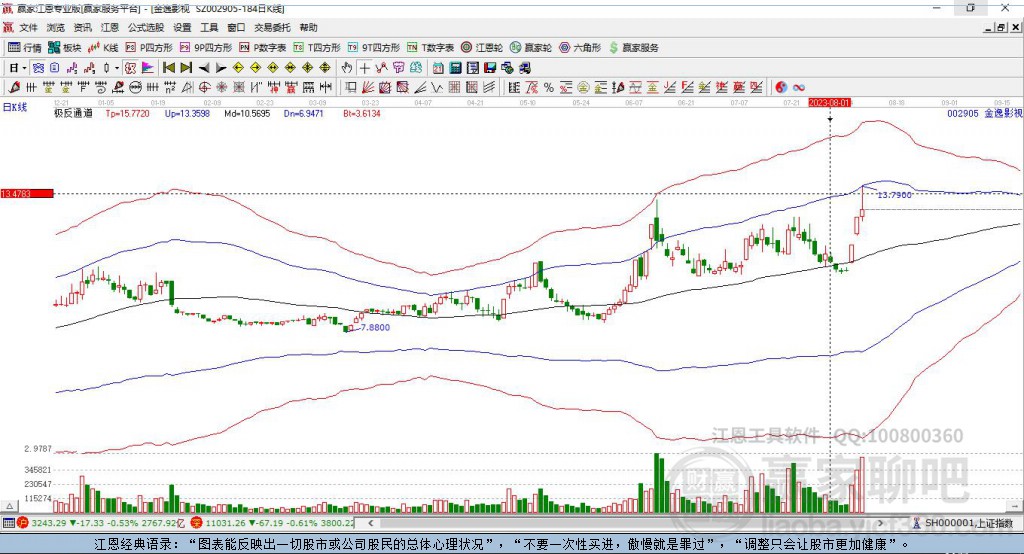Click the first yellow diamond arrow icon
This screenshot has width=1024, height=554.
[238, 68]
